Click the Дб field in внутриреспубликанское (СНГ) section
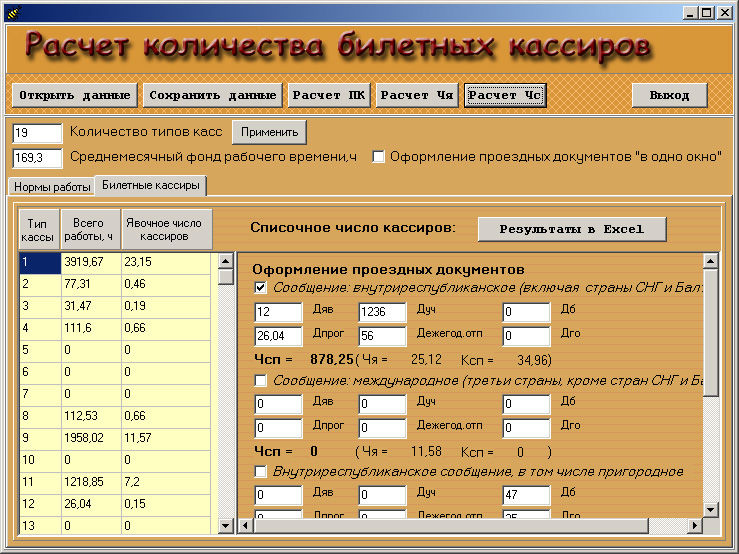This screenshot has height=554, width=739. tap(526, 312)
